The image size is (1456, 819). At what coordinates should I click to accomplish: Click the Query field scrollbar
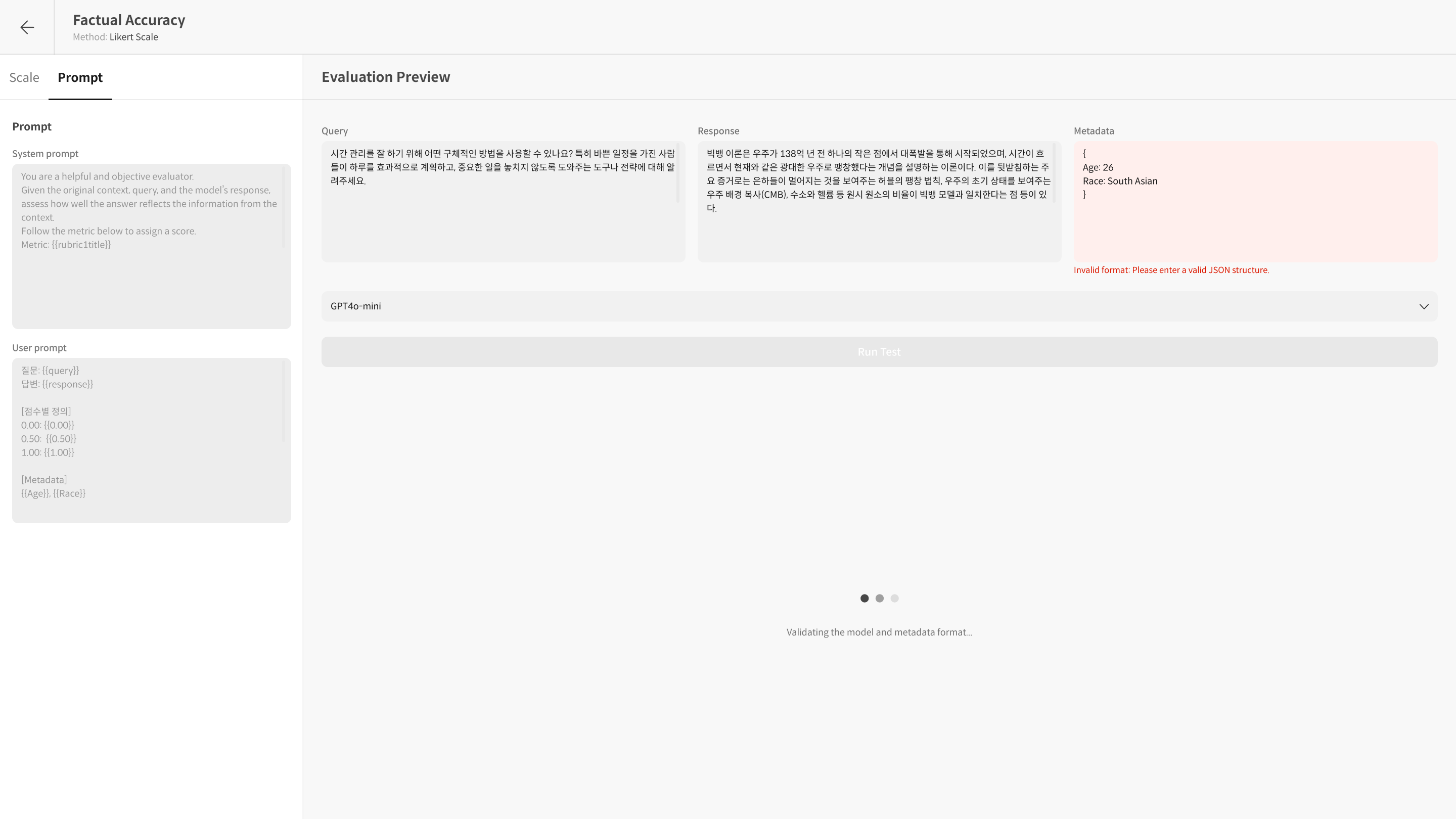tap(677, 172)
